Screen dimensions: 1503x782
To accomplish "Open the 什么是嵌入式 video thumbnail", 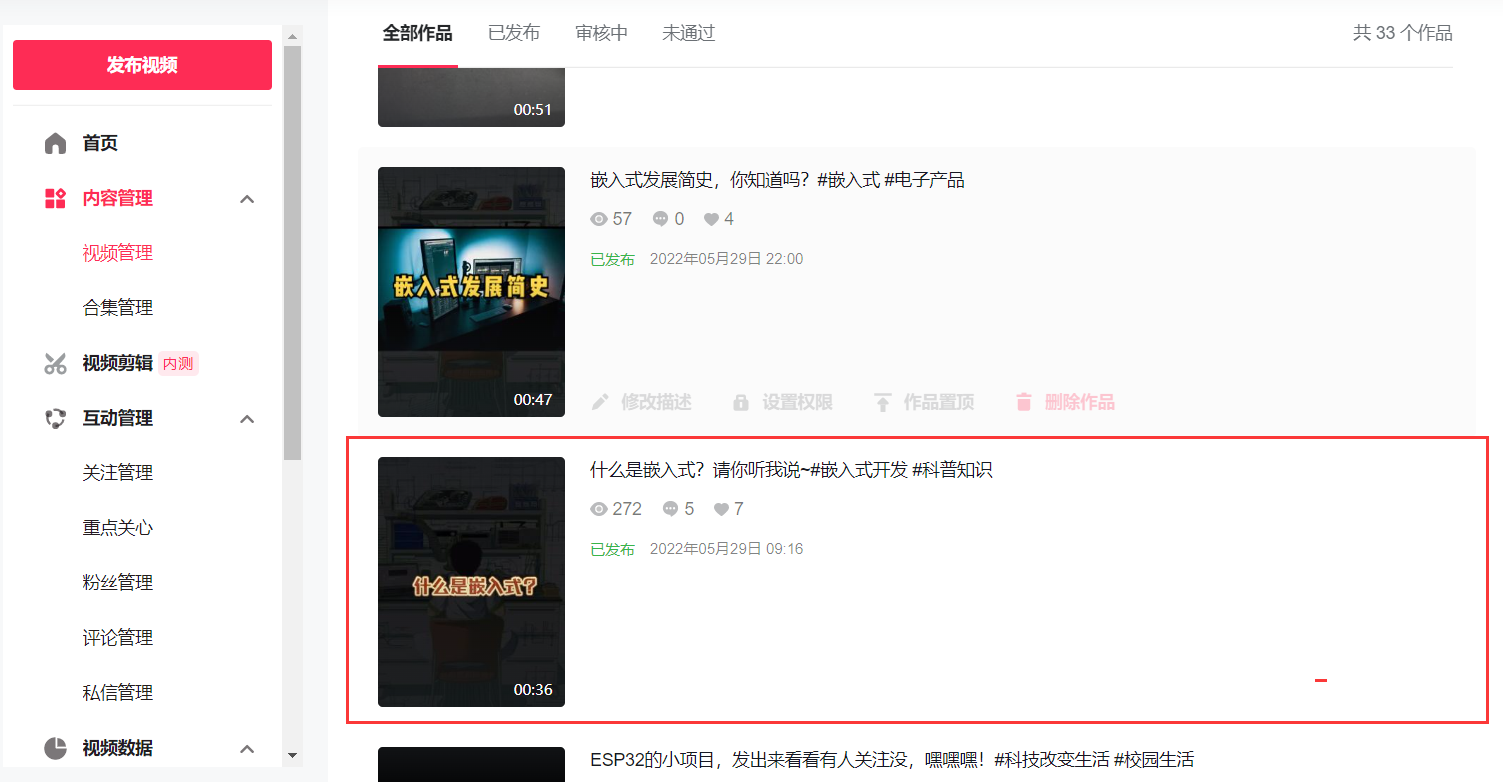I will (471, 581).
